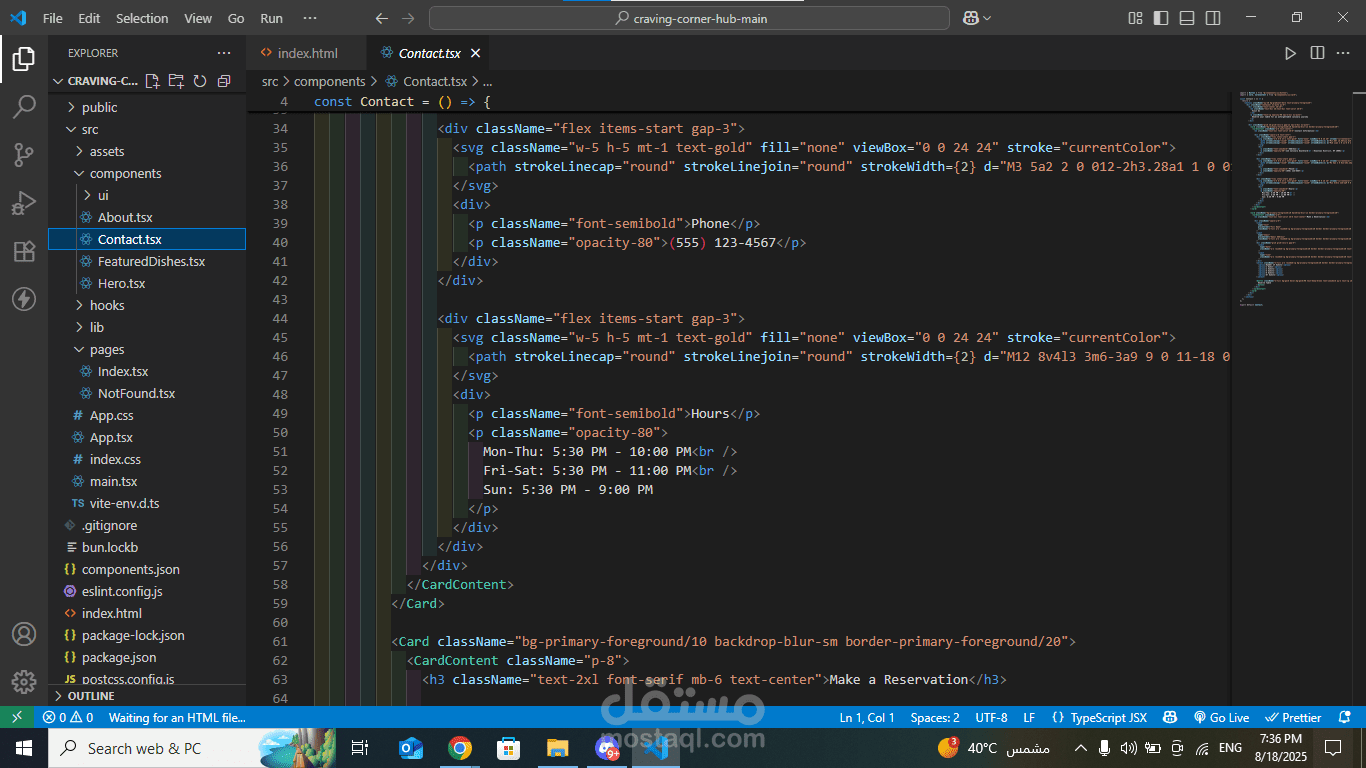Open the Source Control view
Screen dimensions: 1366x768
pos(24,154)
